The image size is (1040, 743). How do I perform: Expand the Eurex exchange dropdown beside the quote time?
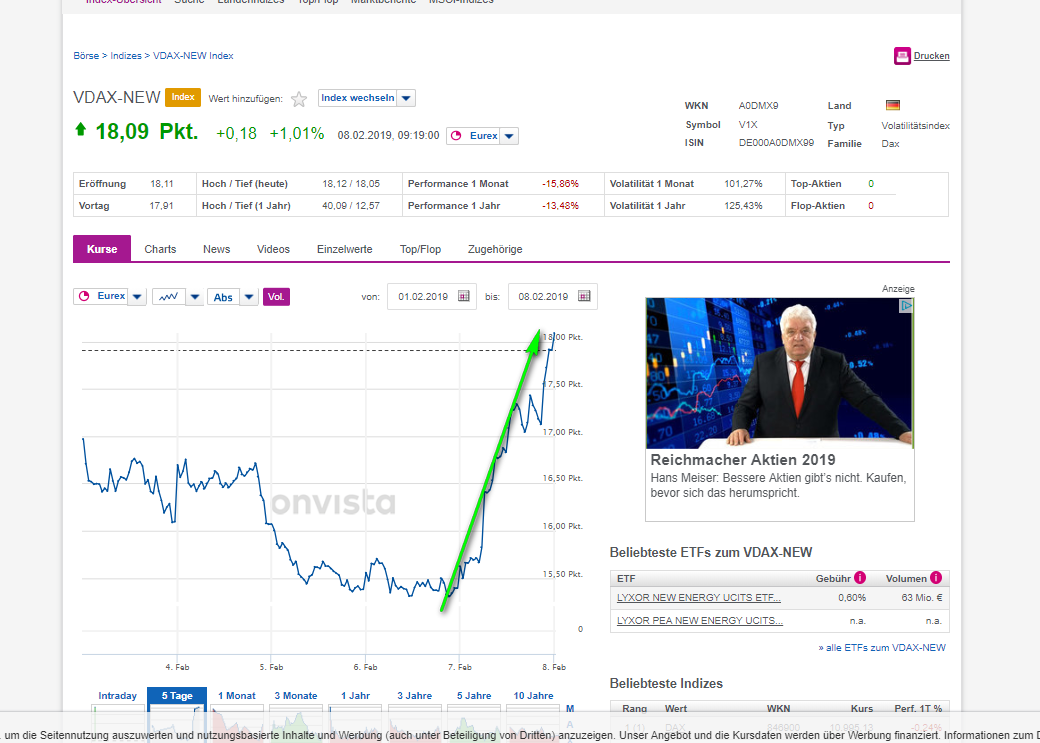pyautogui.click(x=509, y=136)
